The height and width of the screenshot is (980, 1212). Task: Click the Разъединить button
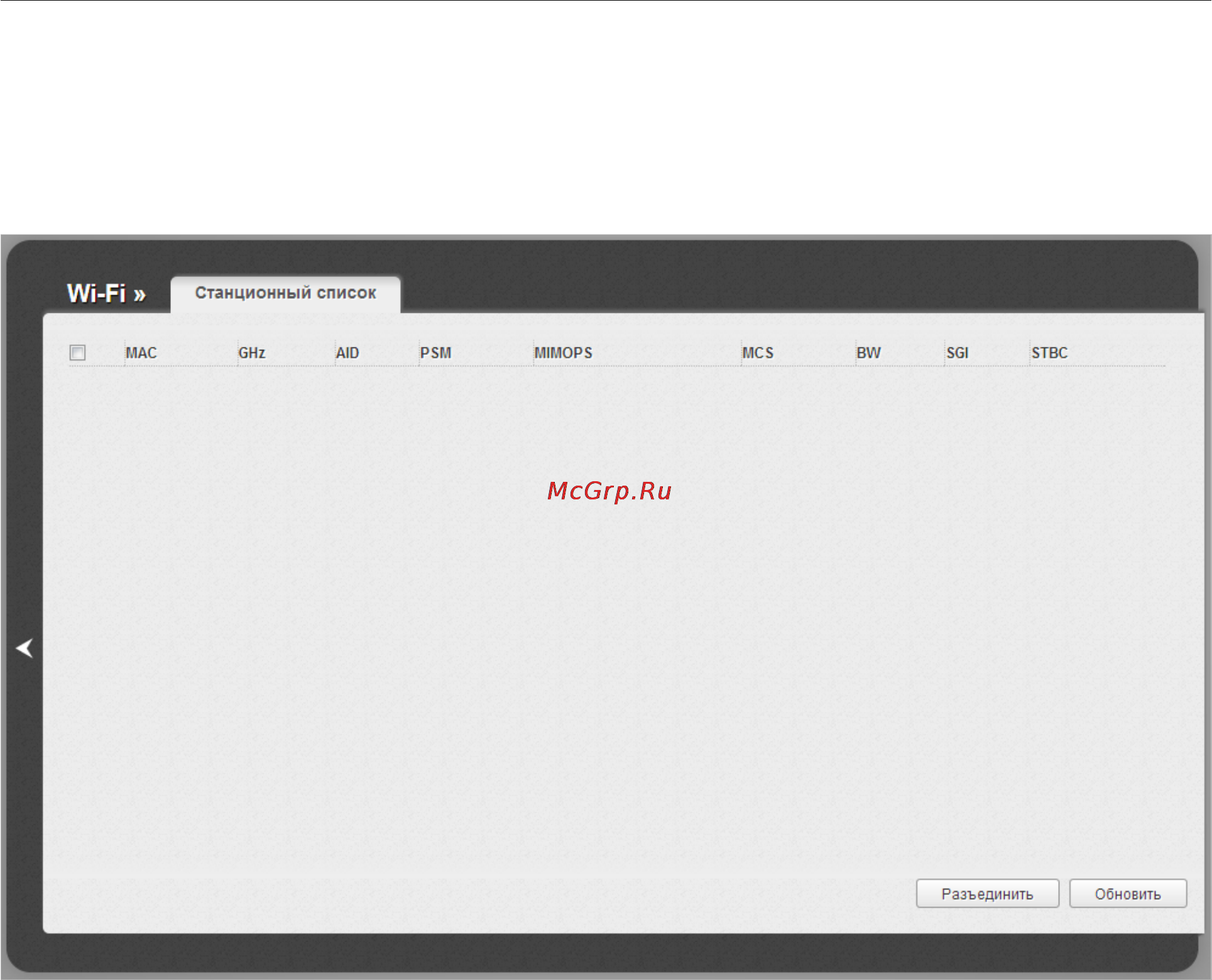click(x=987, y=893)
